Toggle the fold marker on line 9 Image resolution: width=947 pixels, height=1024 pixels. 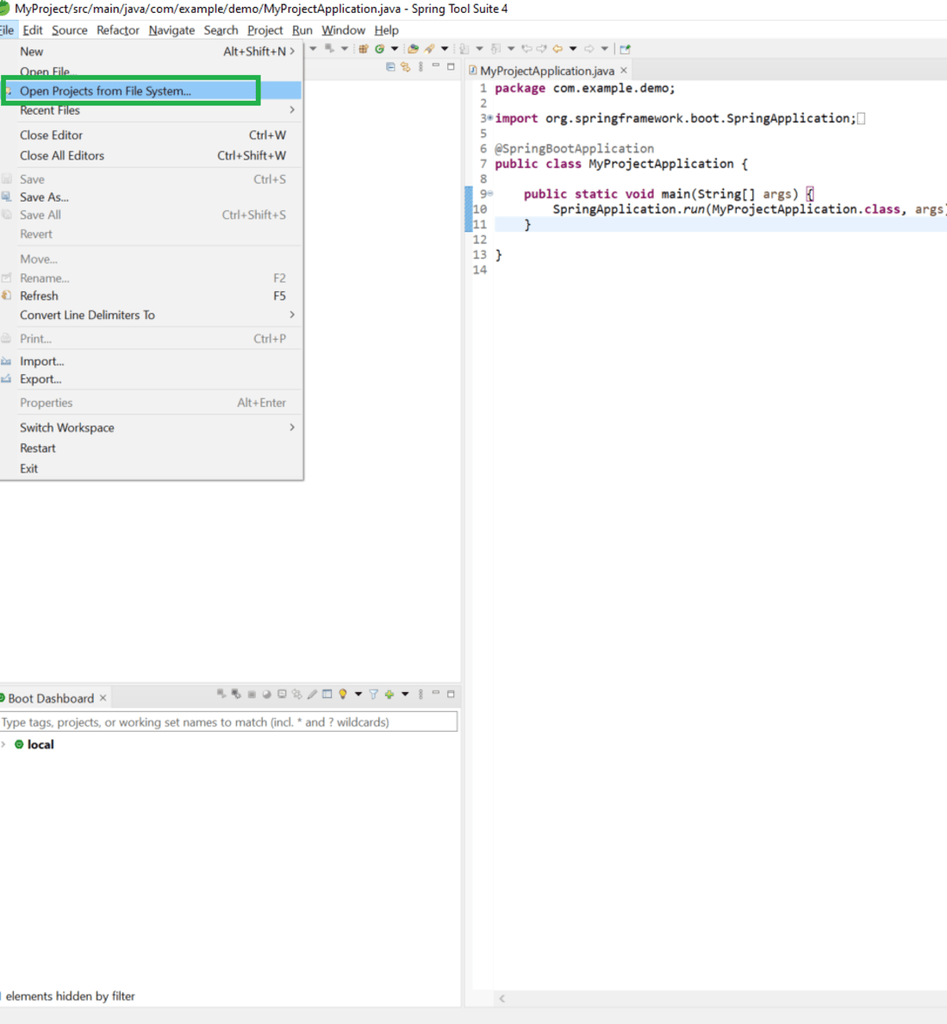click(x=490, y=194)
